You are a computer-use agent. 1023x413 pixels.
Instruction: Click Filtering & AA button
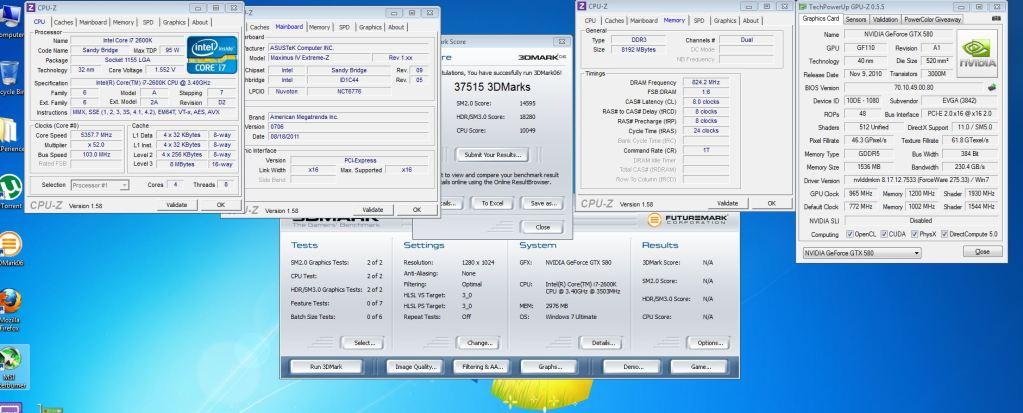482,367
